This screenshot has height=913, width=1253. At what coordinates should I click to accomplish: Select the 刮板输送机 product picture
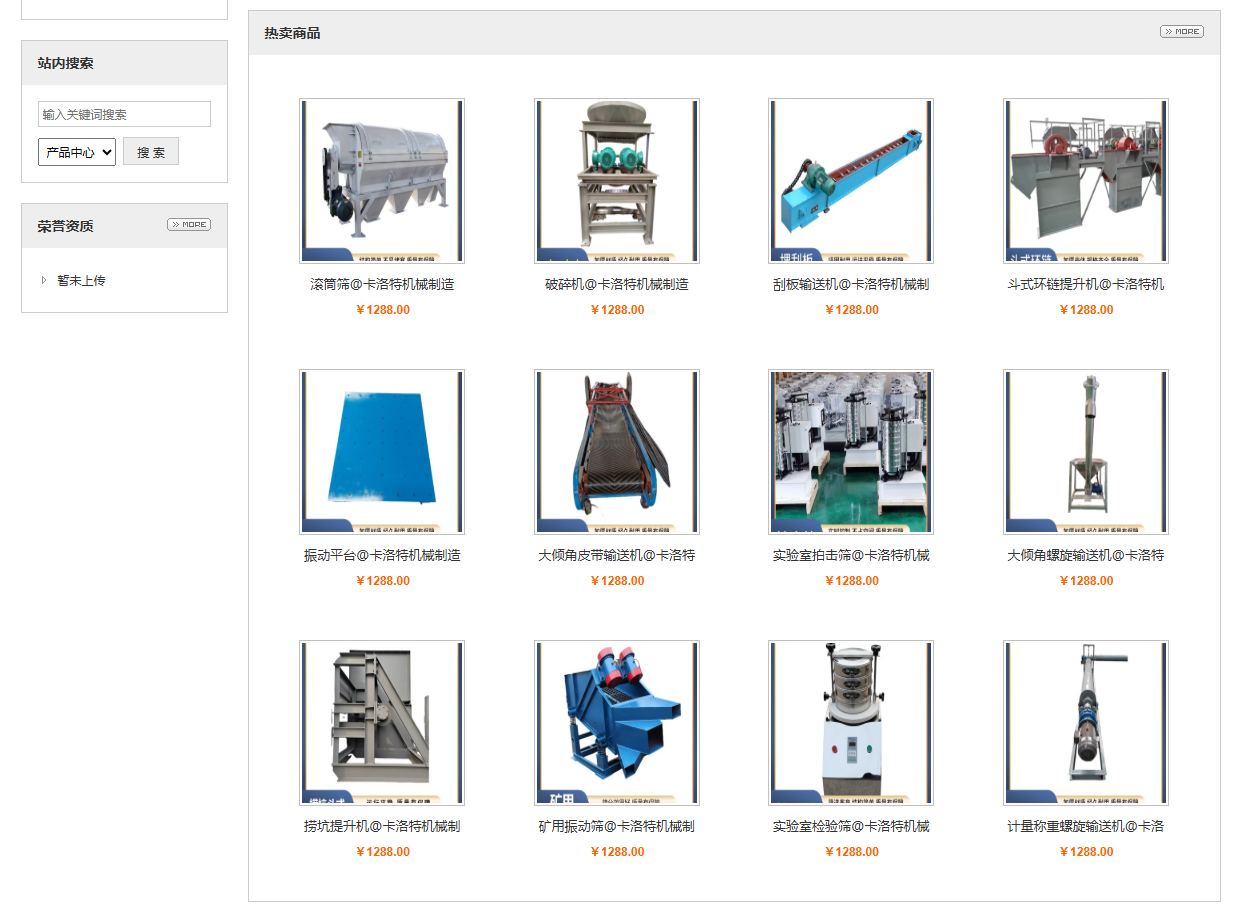[850, 181]
